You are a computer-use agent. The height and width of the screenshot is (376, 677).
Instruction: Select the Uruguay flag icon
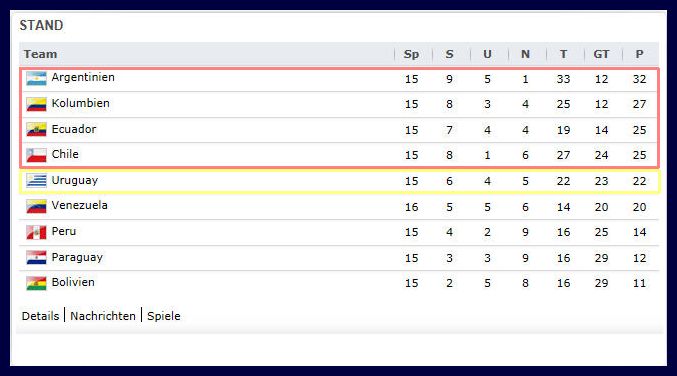[36, 181]
